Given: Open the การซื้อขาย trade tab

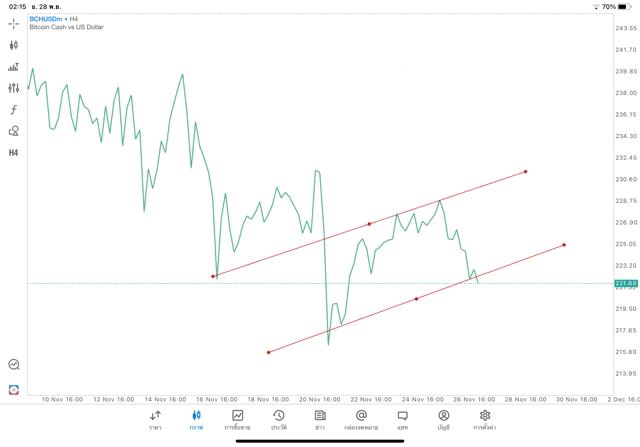Looking at the screenshot, I should pos(238,419).
